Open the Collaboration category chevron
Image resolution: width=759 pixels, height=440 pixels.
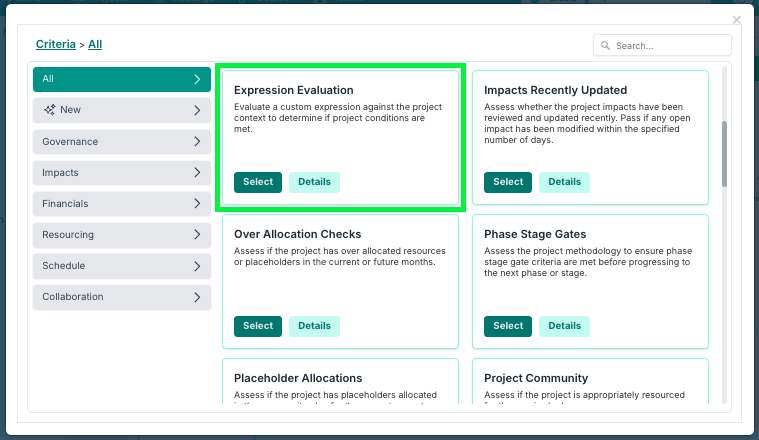pyautogui.click(x=197, y=297)
